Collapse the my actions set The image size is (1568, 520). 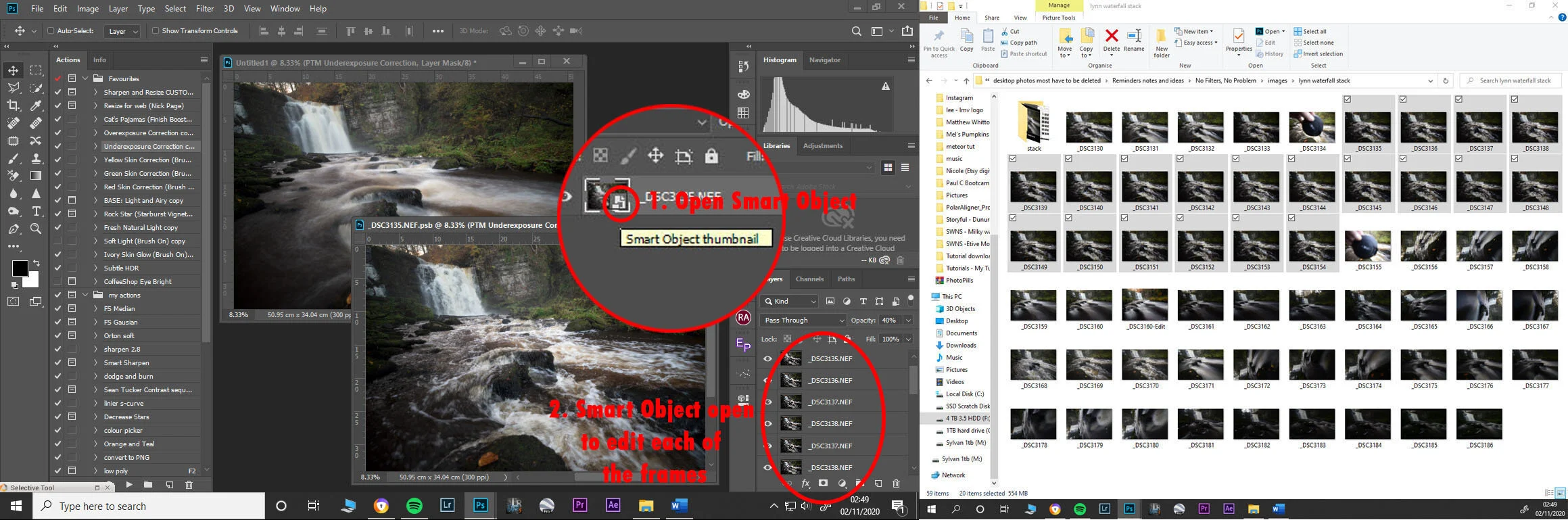86,295
